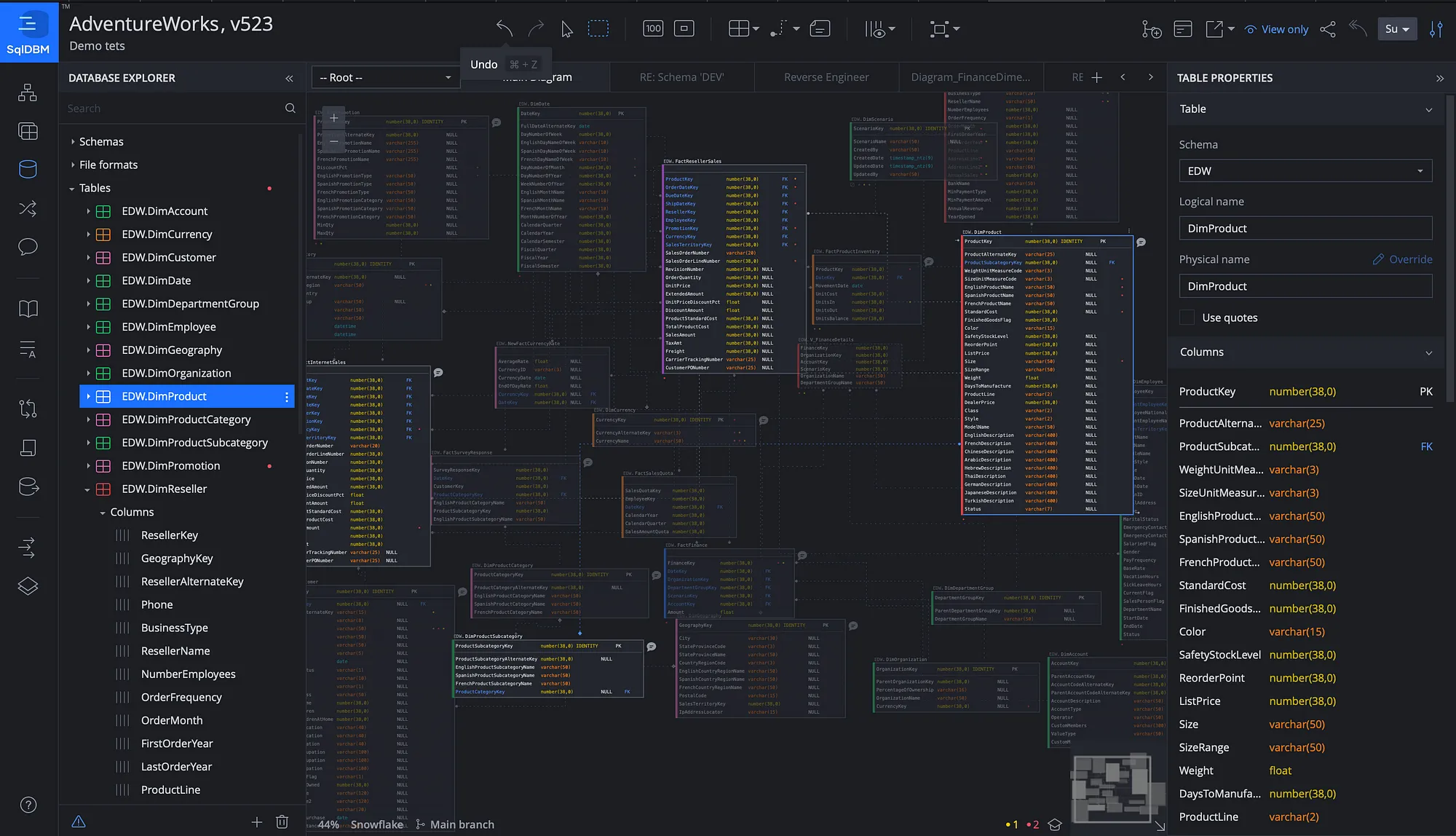Edit the Physical name DimProduct field
The height and width of the screenshot is (836, 1456).
point(1305,286)
